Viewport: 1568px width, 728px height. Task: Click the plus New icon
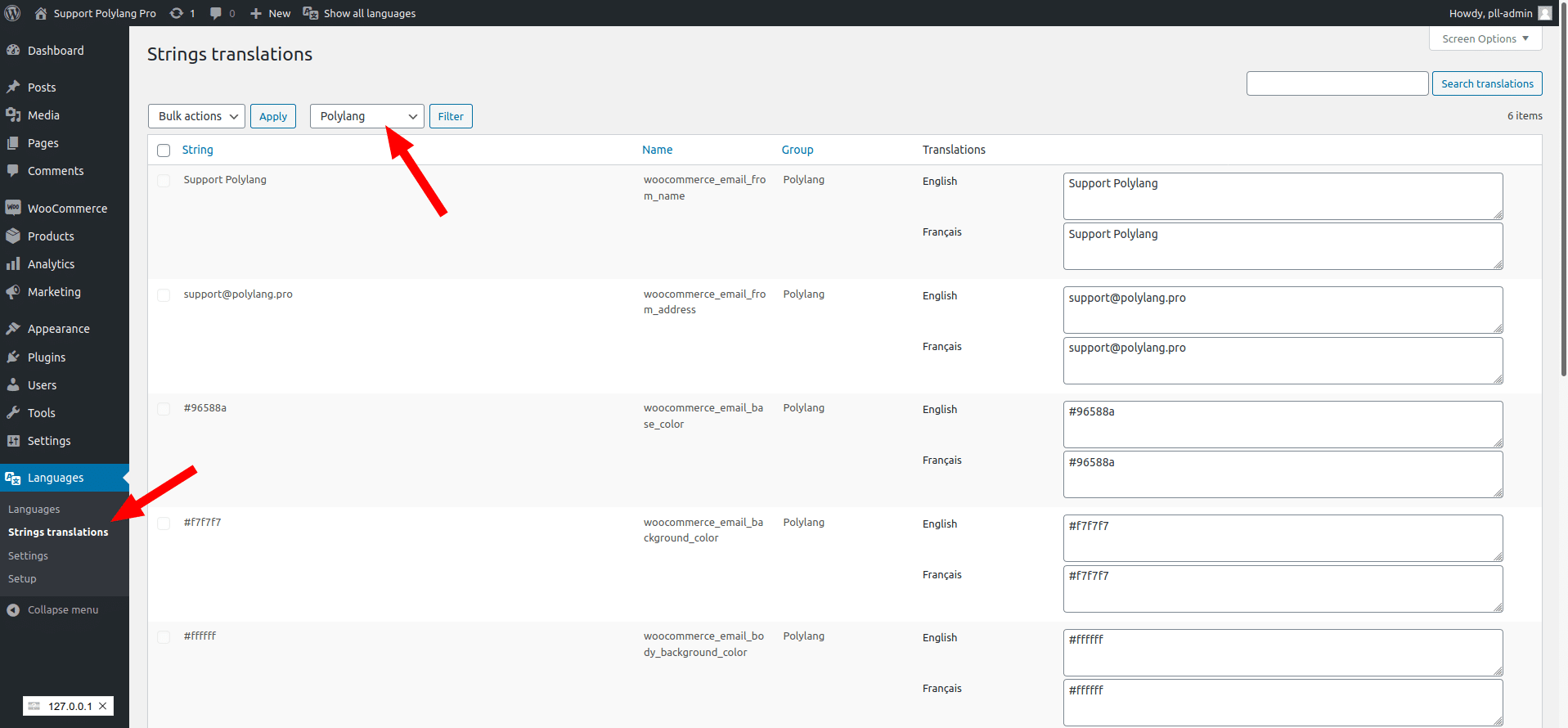tap(256, 13)
